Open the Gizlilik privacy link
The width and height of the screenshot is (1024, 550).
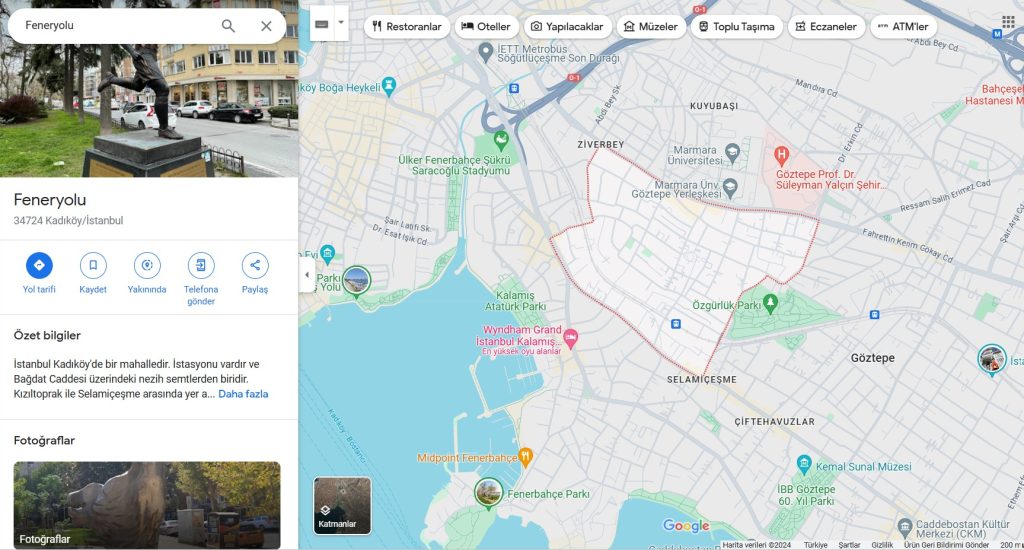(882, 545)
